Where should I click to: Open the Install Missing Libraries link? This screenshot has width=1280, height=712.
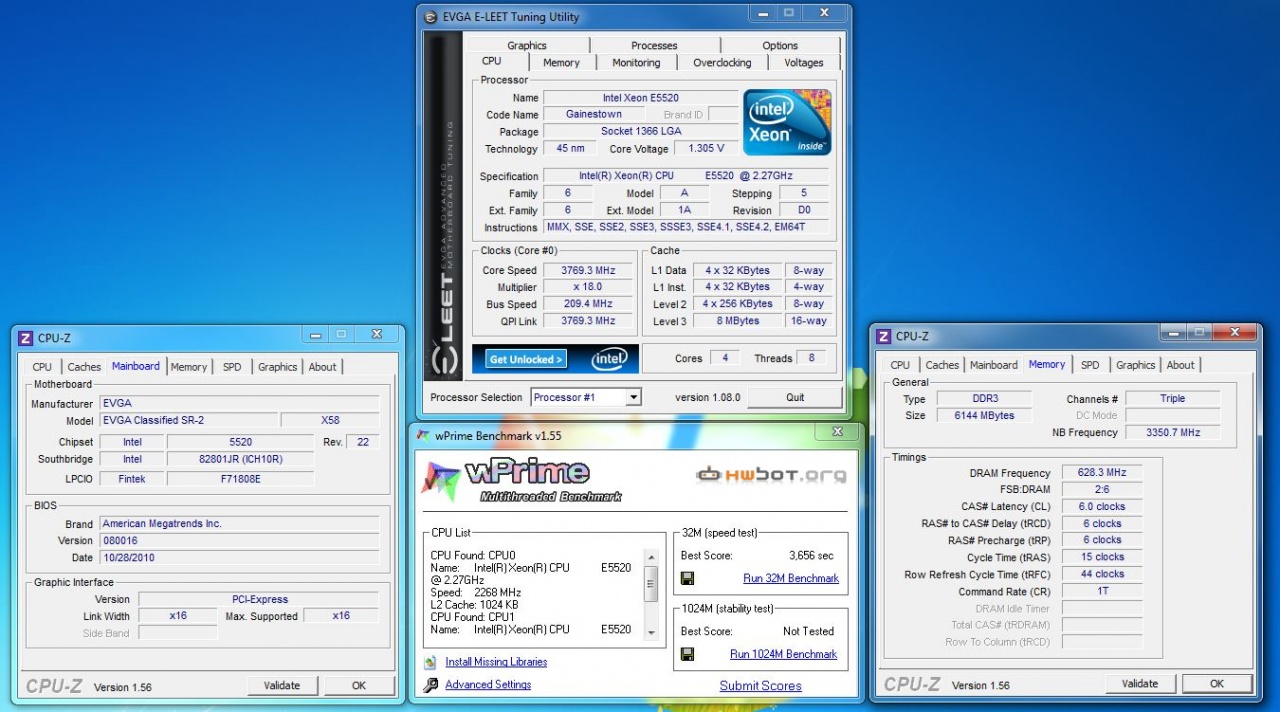pos(496,662)
